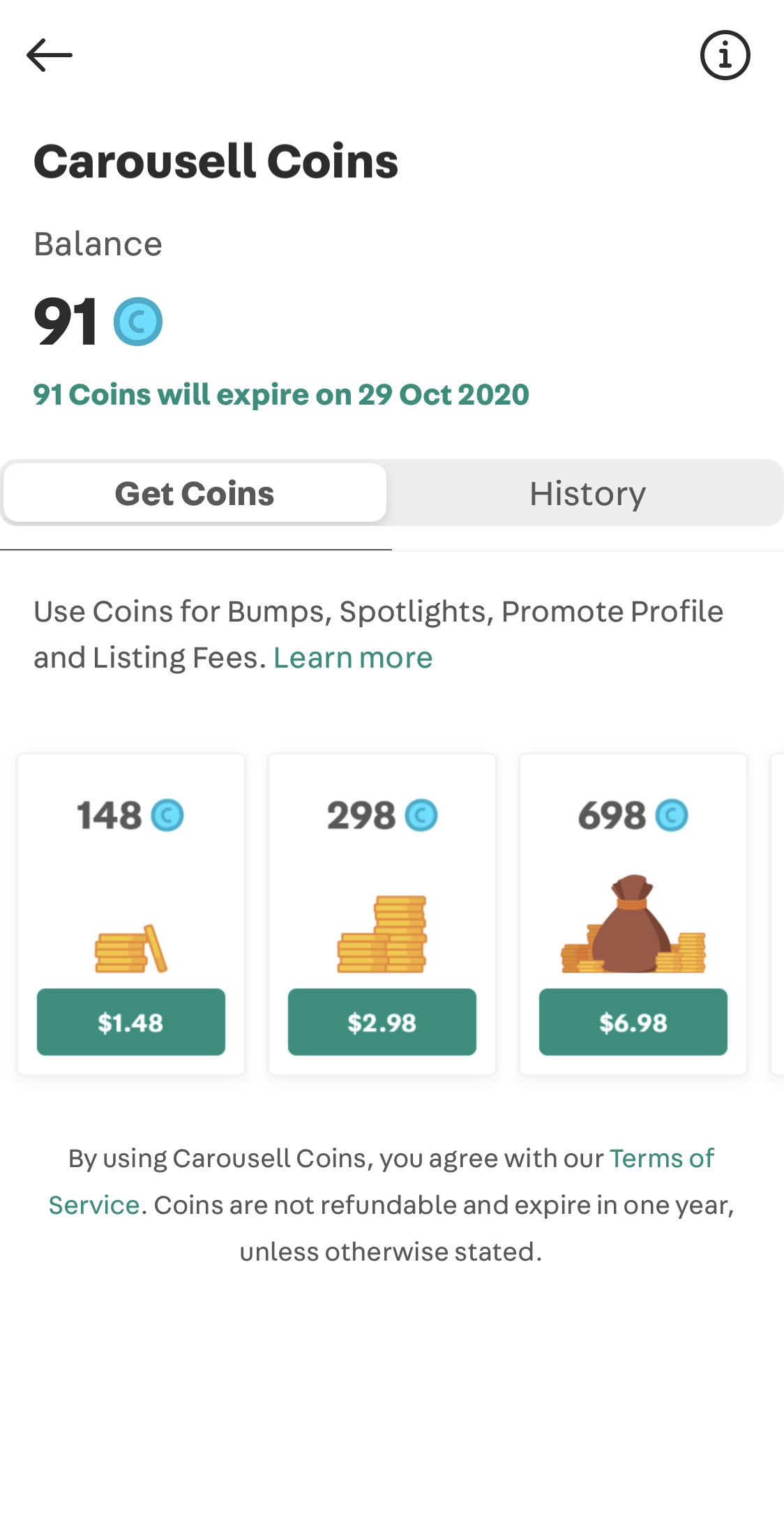
Task: Tap the money bag illustration
Action: (633, 924)
